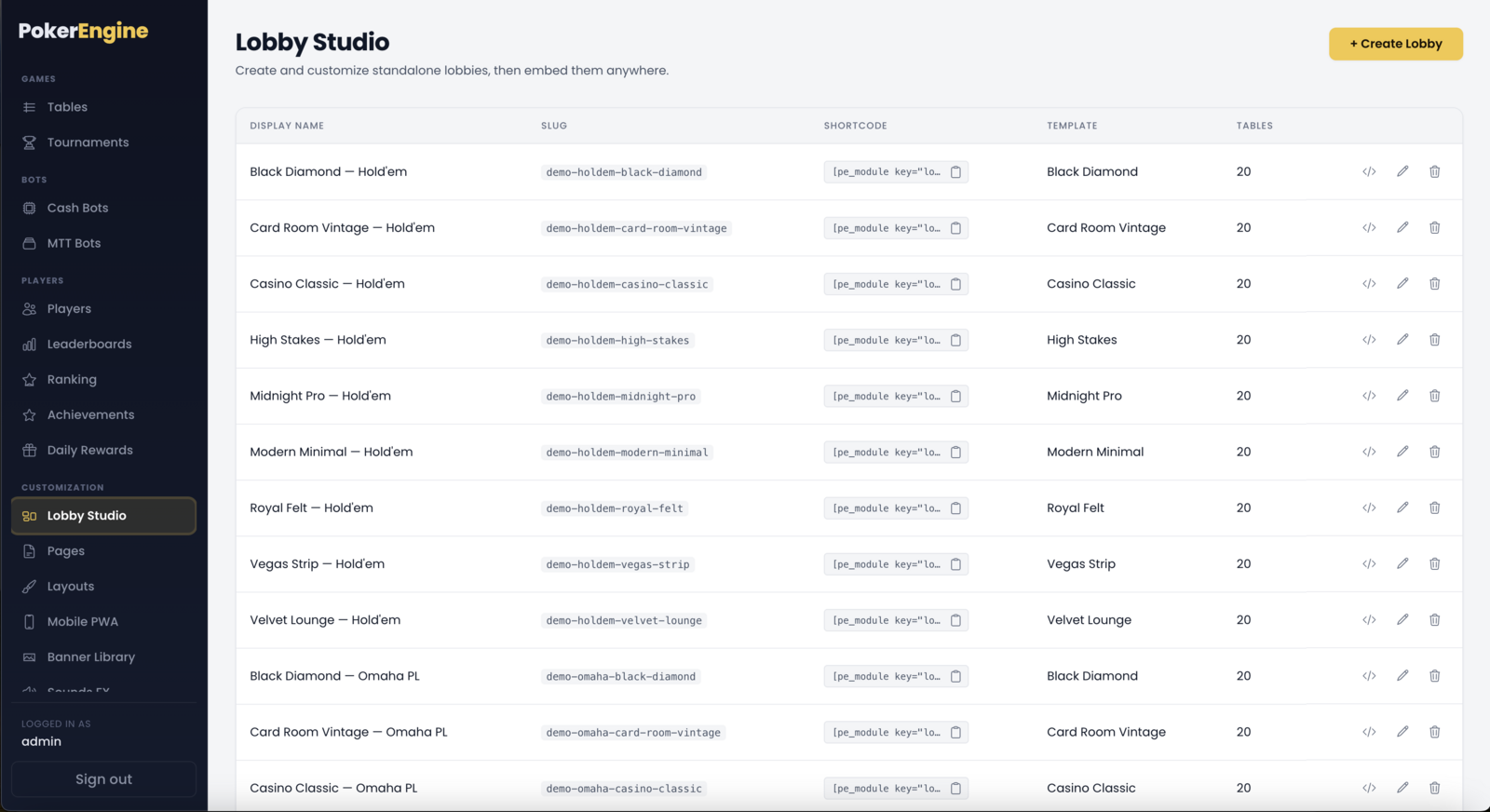Edit Black Diamond Omaha PL lobby
This screenshot has height=812, width=1490.
coord(1402,676)
